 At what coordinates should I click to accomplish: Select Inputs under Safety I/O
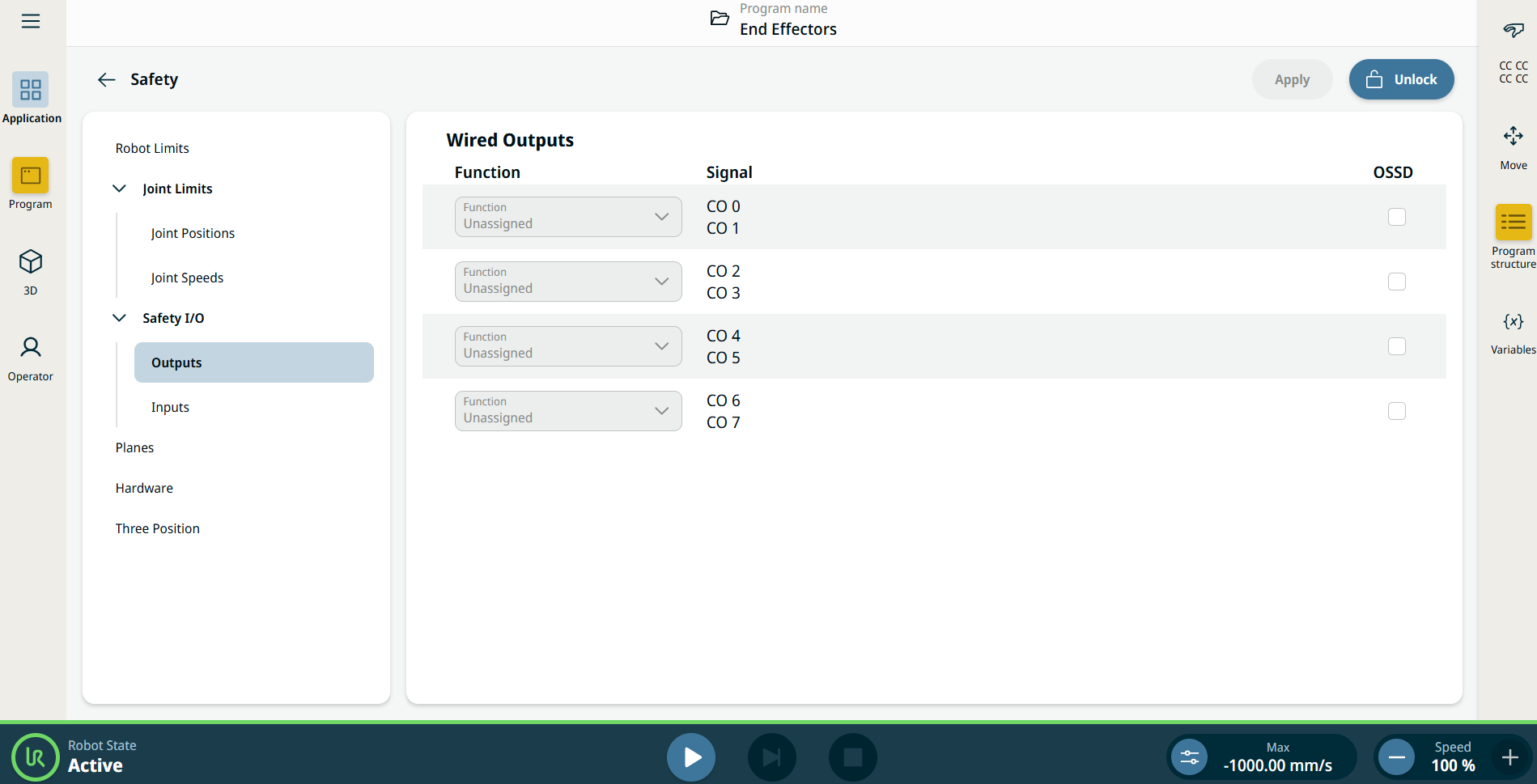[x=170, y=407]
